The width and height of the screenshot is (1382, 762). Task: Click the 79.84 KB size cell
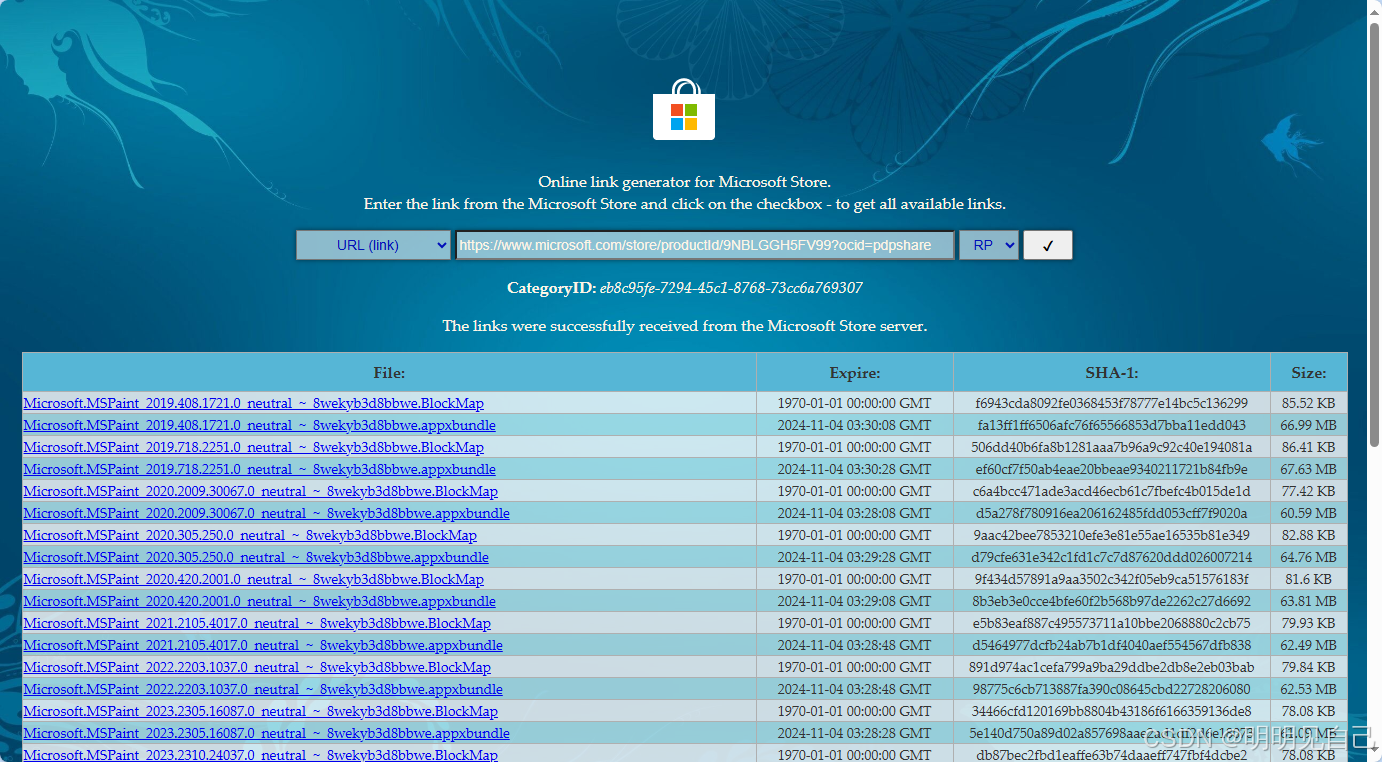[1309, 667]
